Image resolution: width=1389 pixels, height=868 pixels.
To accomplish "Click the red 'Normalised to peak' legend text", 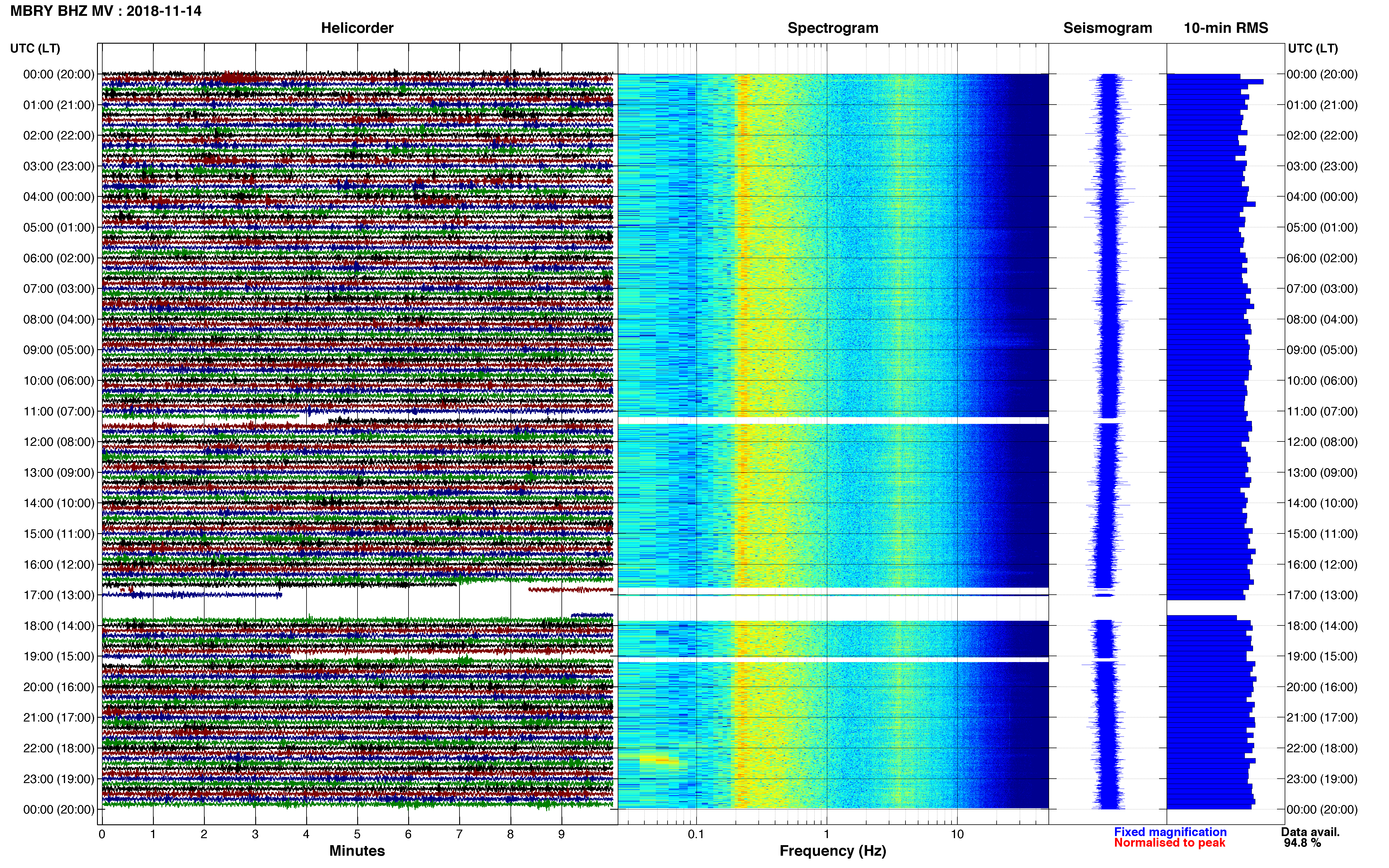I will [x=1170, y=843].
